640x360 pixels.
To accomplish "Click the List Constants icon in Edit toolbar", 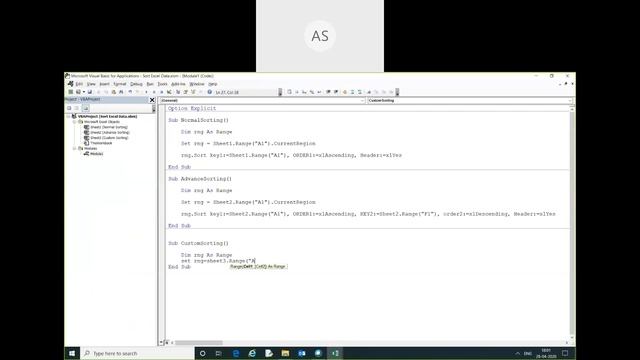I will (x=297, y=92).
